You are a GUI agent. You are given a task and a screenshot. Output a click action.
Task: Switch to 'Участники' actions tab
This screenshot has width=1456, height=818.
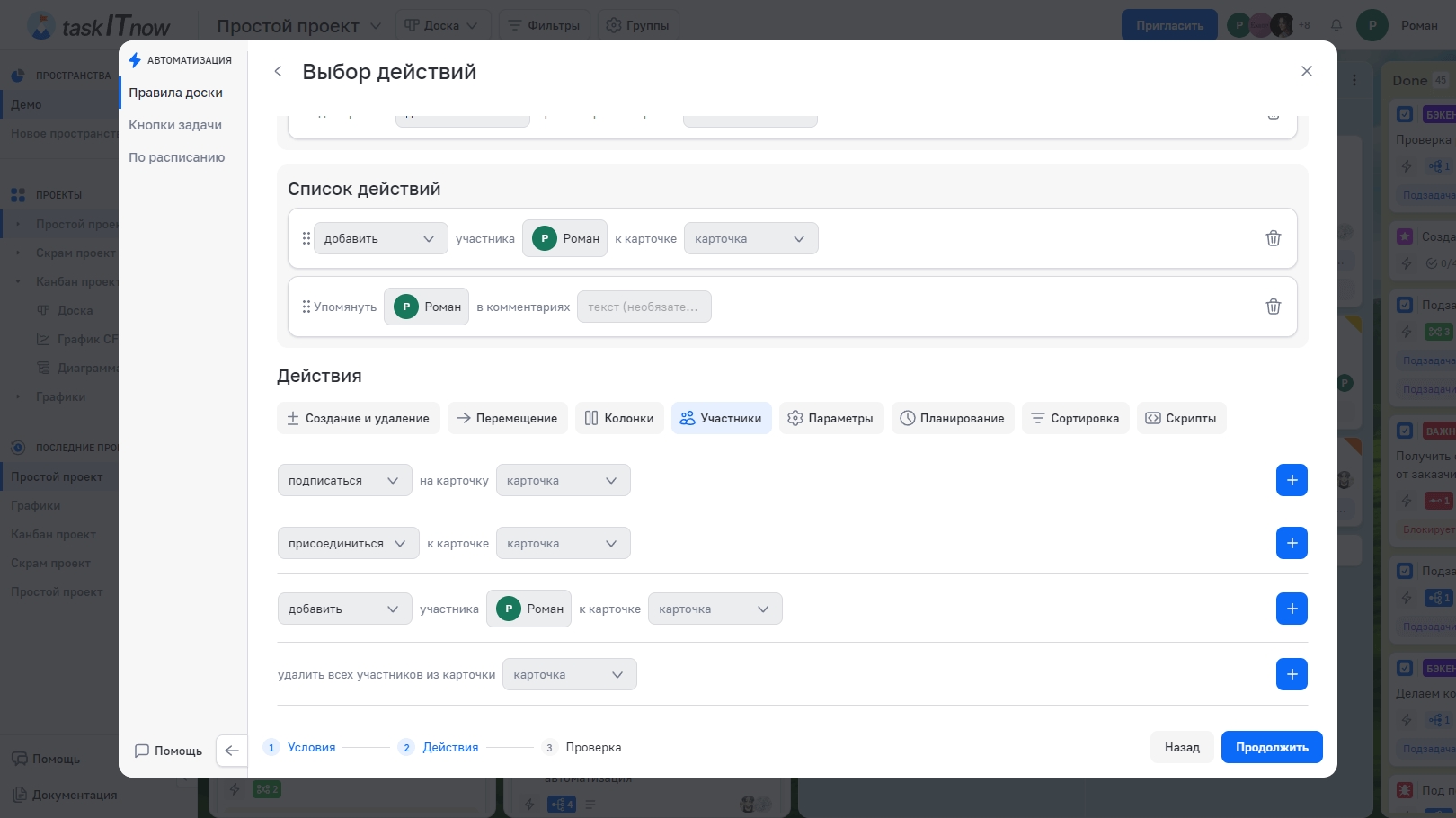point(721,418)
